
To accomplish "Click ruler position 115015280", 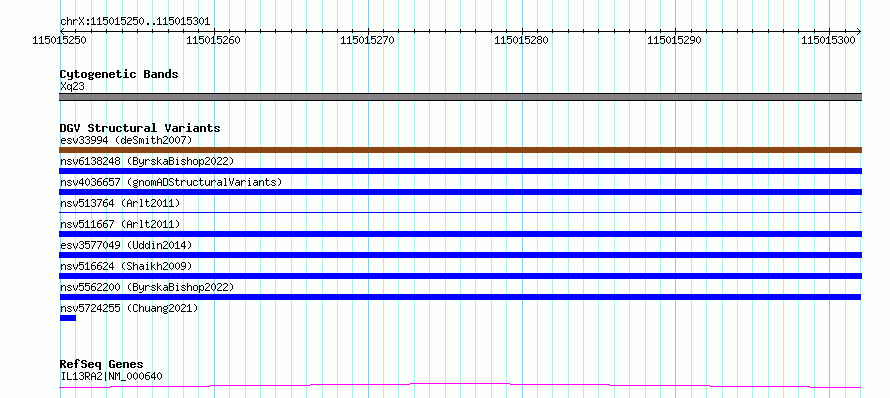I will click(522, 40).
